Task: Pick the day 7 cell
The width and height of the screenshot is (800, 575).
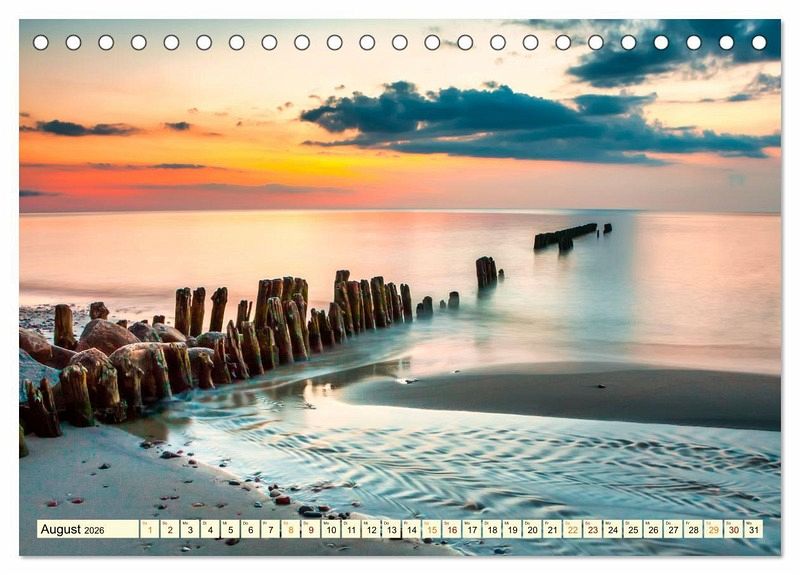Action: click(270, 529)
